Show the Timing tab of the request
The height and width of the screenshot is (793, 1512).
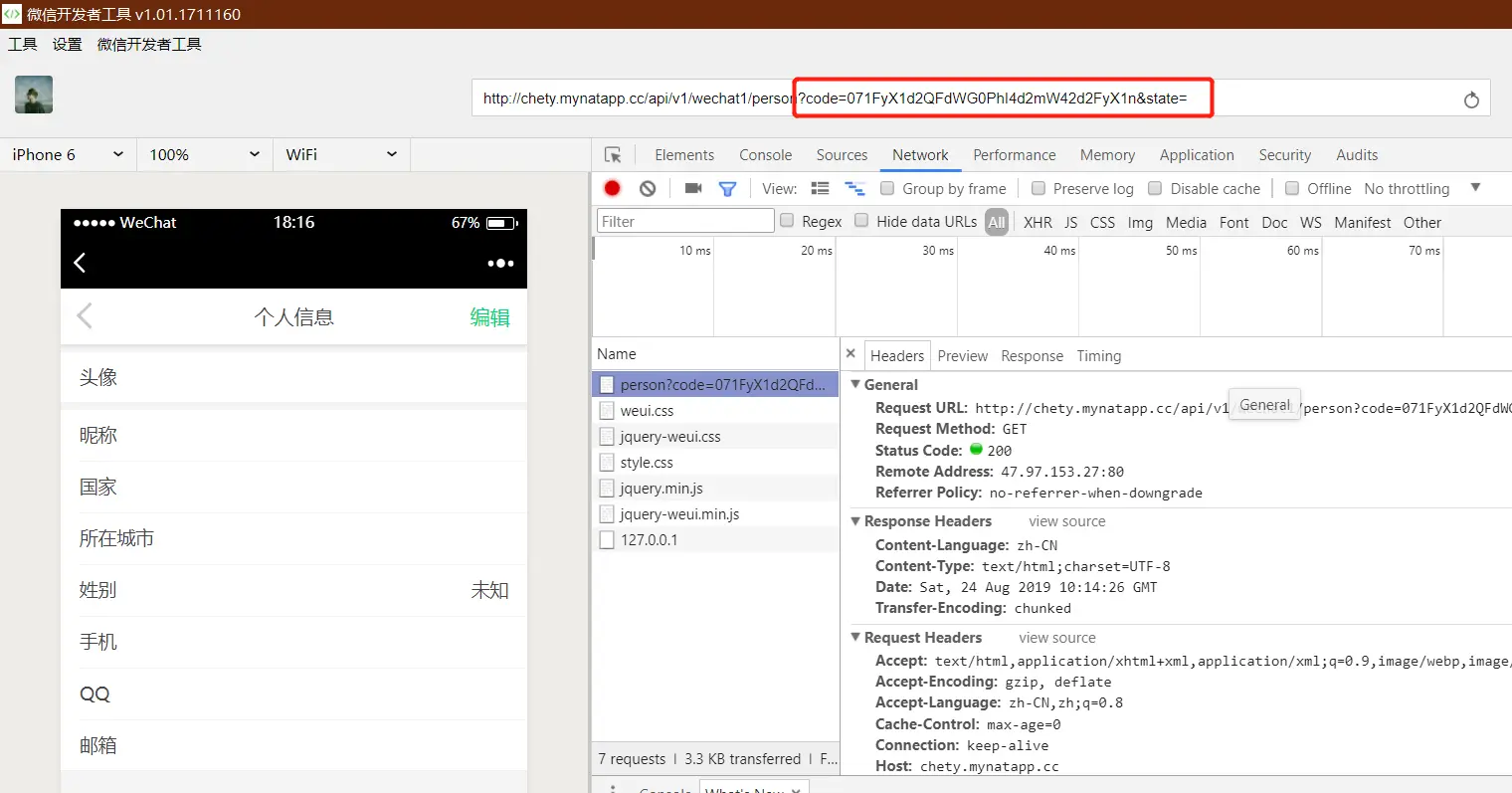click(1098, 355)
